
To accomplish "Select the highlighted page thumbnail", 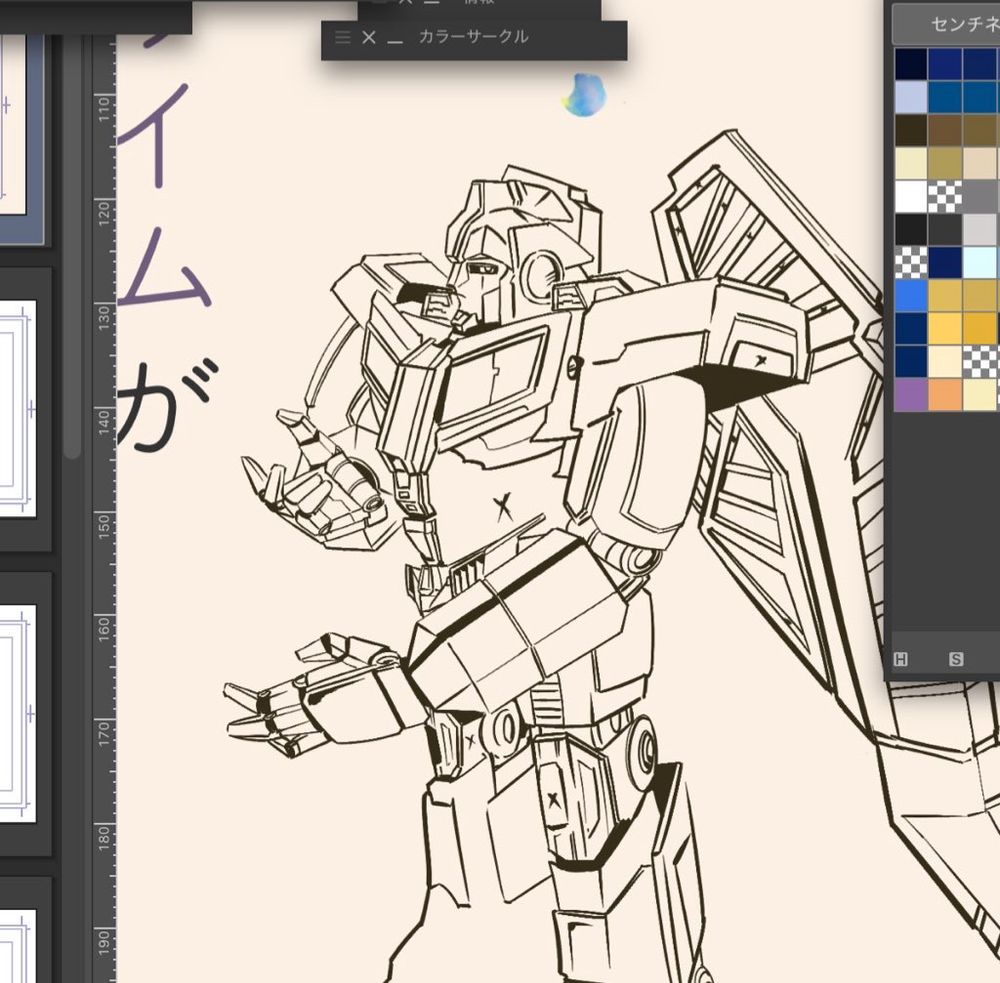I will (x=21, y=140).
